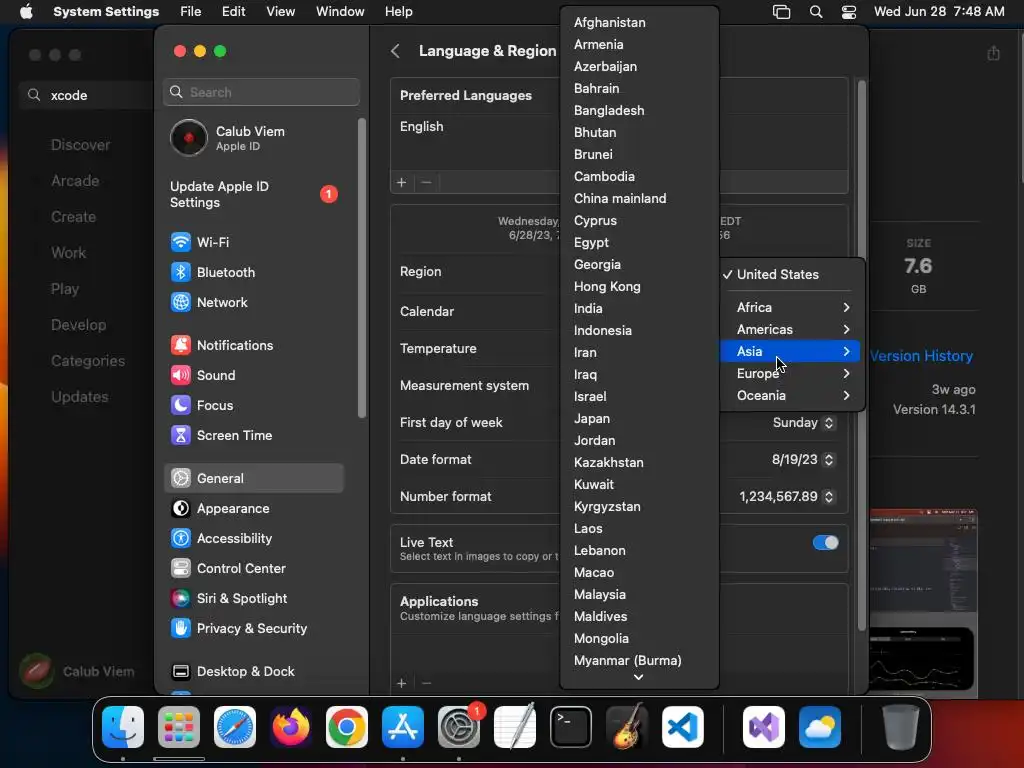Open Control Center in menu bar

point(848,12)
